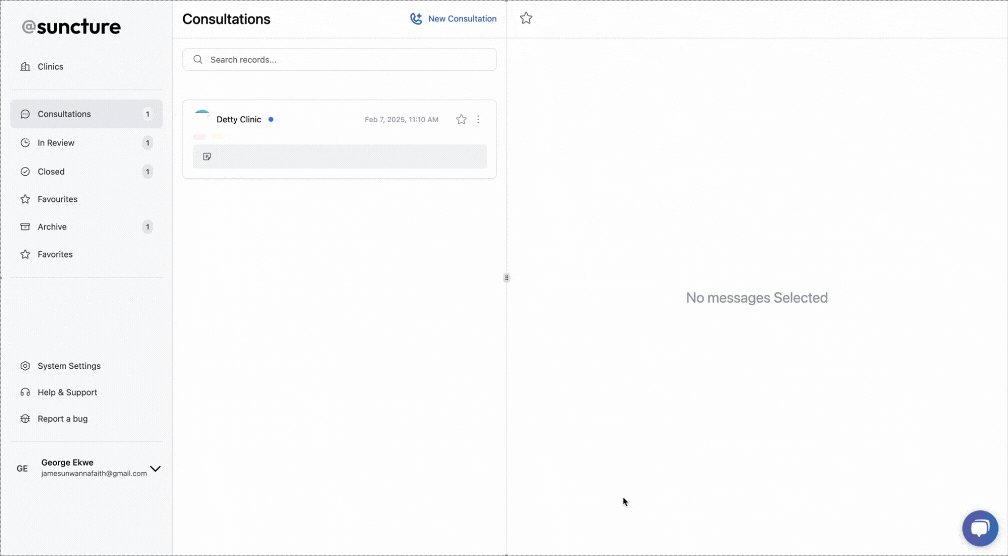Click the star icon on the Detty Clinic card
Screen dimensions: 1008x556
461,119
